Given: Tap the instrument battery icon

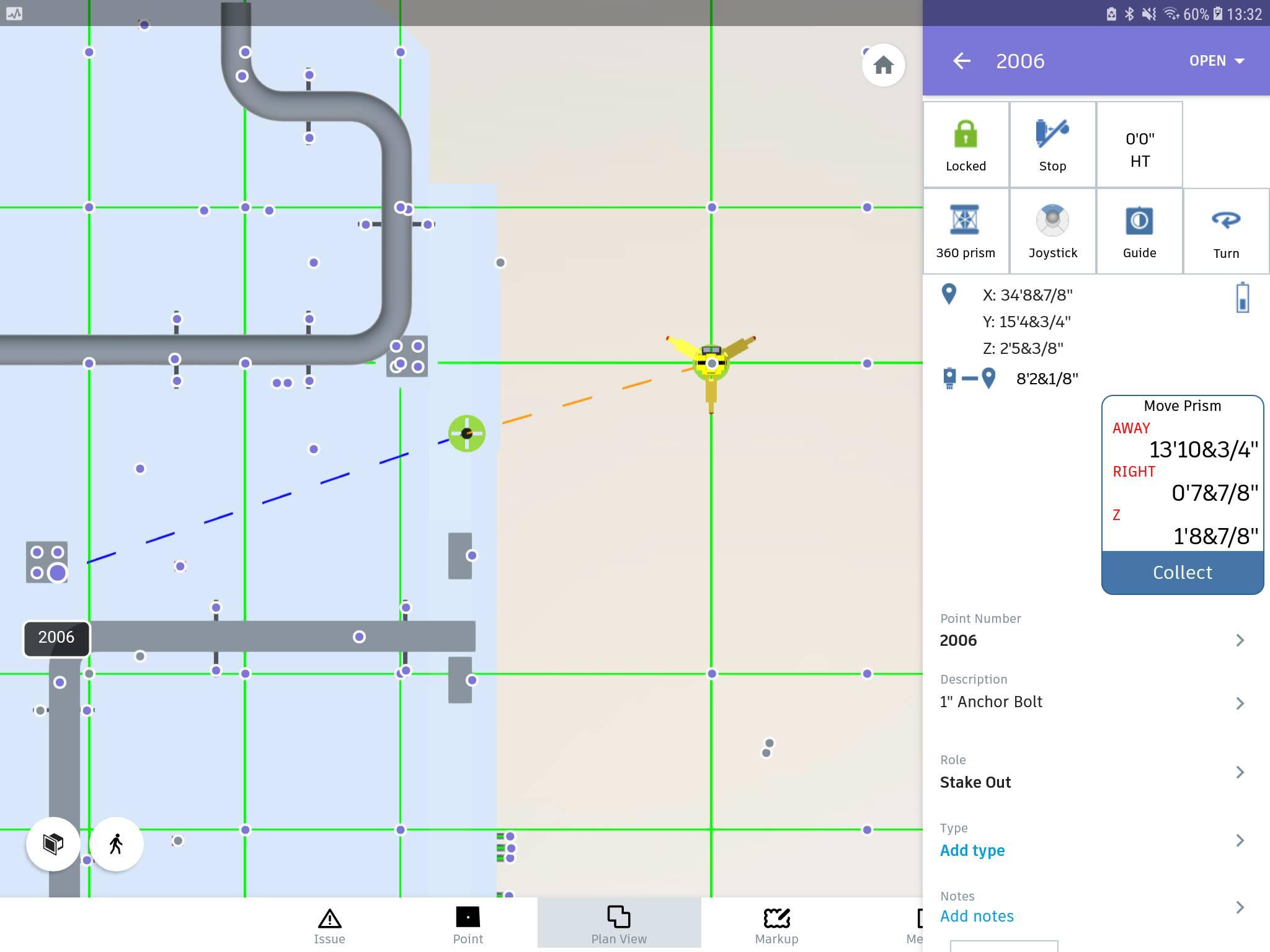Looking at the screenshot, I should click(1242, 297).
